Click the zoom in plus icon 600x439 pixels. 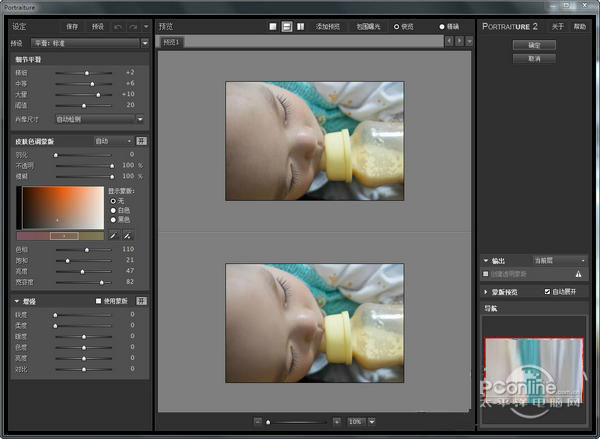click(x=336, y=422)
